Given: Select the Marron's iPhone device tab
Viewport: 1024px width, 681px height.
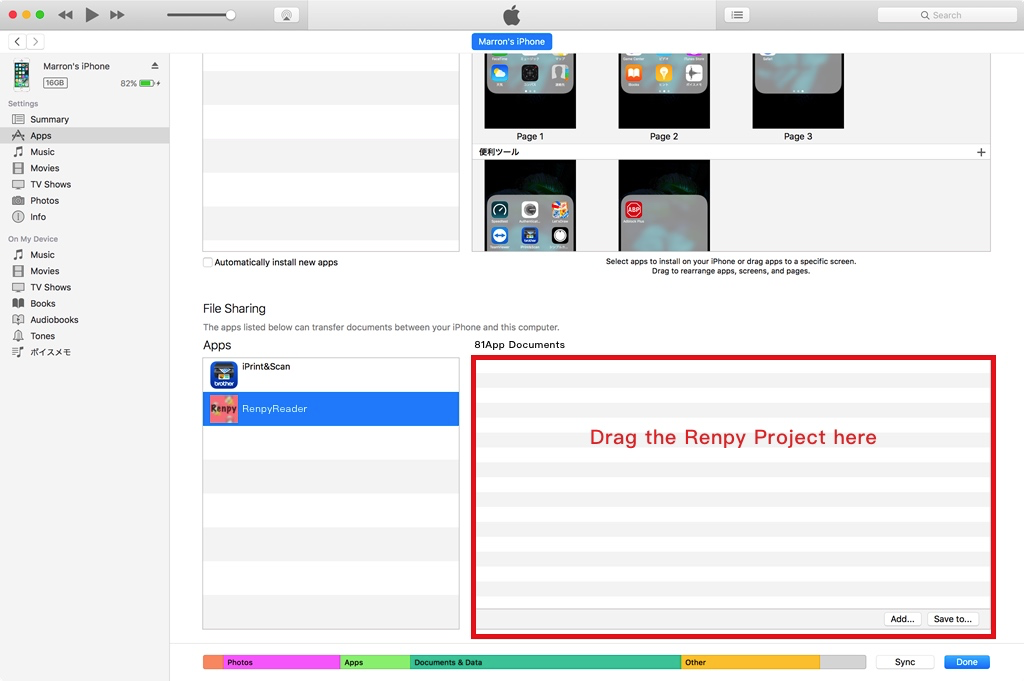Looking at the screenshot, I should tap(511, 41).
